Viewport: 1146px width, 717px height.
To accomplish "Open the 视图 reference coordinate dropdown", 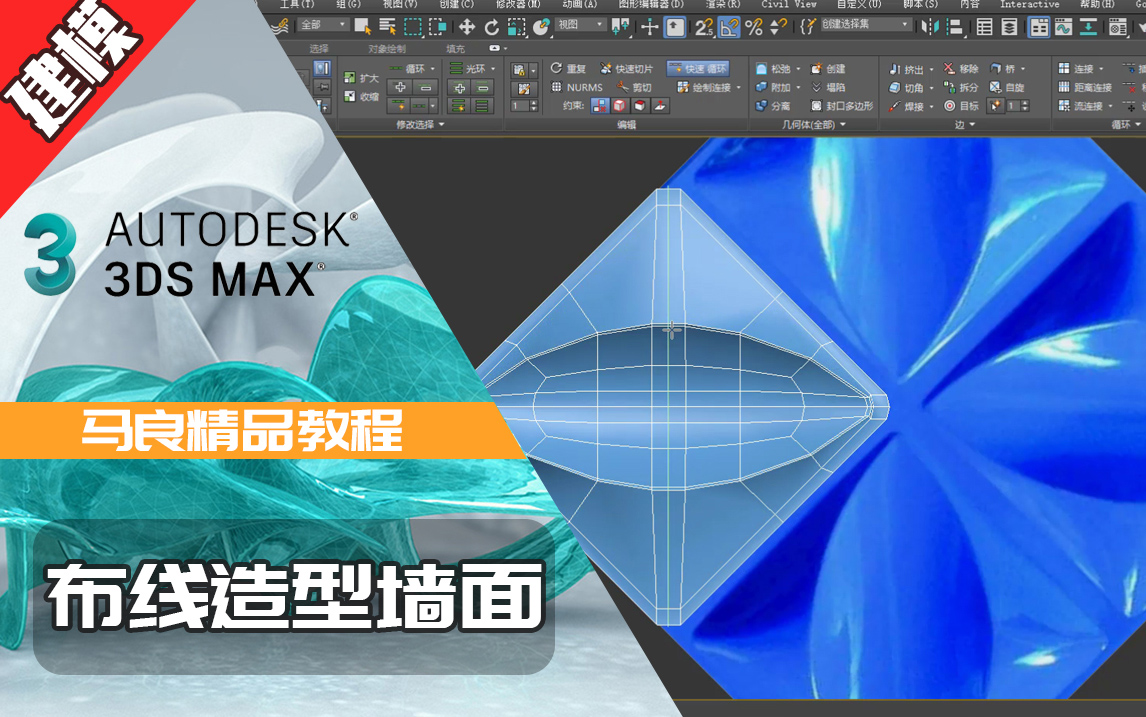I will point(580,25).
